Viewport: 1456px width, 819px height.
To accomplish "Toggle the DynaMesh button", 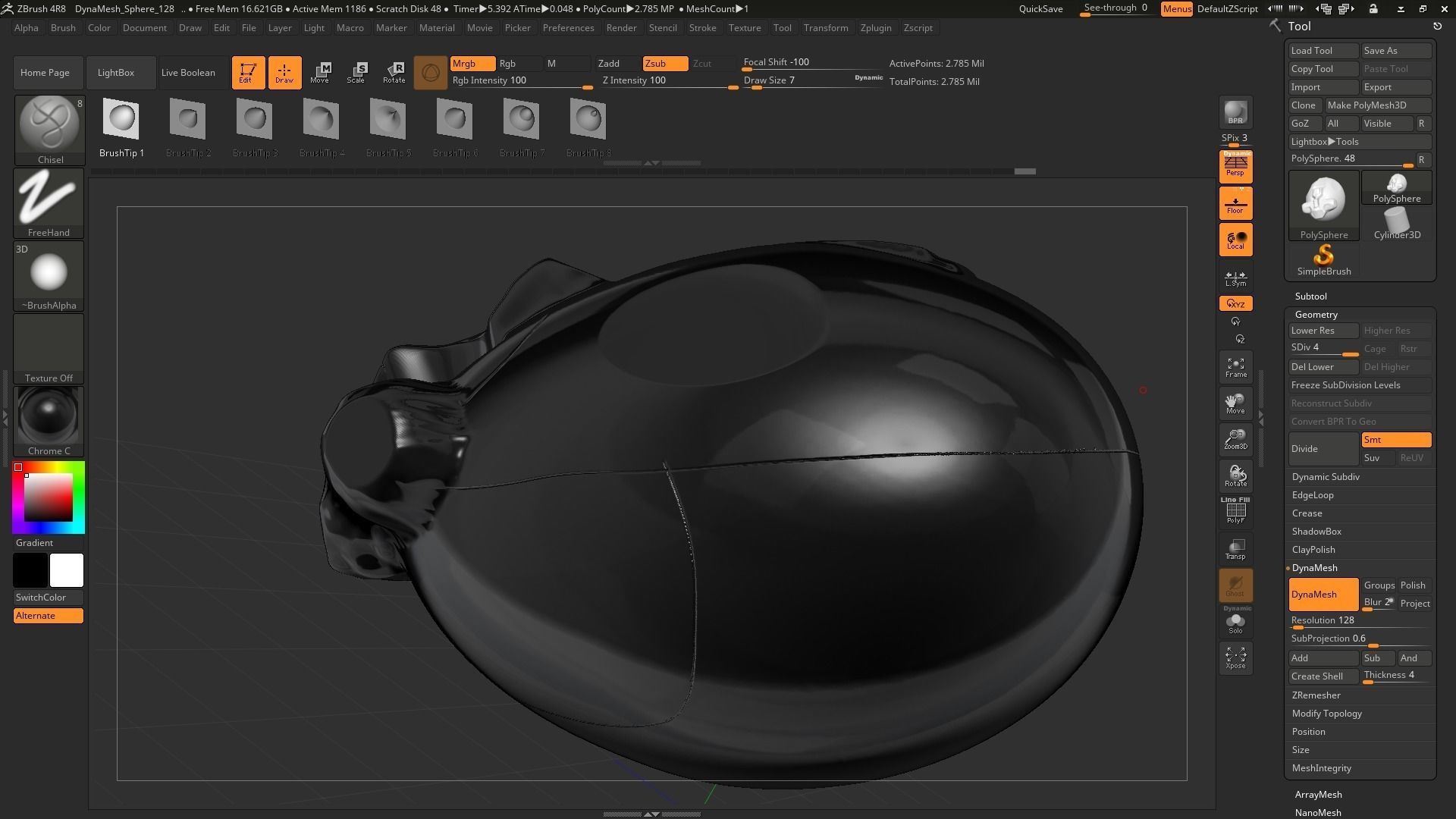I will (1323, 595).
